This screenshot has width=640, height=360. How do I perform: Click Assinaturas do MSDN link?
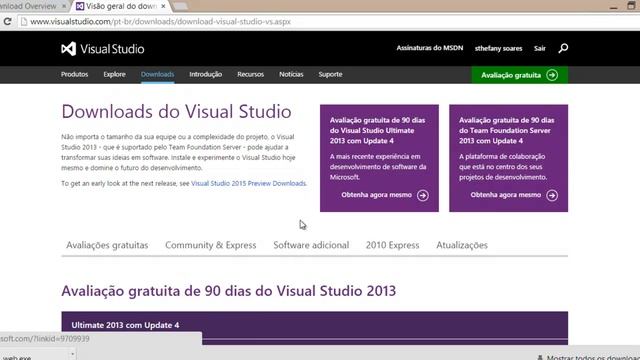click(x=430, y=48)
